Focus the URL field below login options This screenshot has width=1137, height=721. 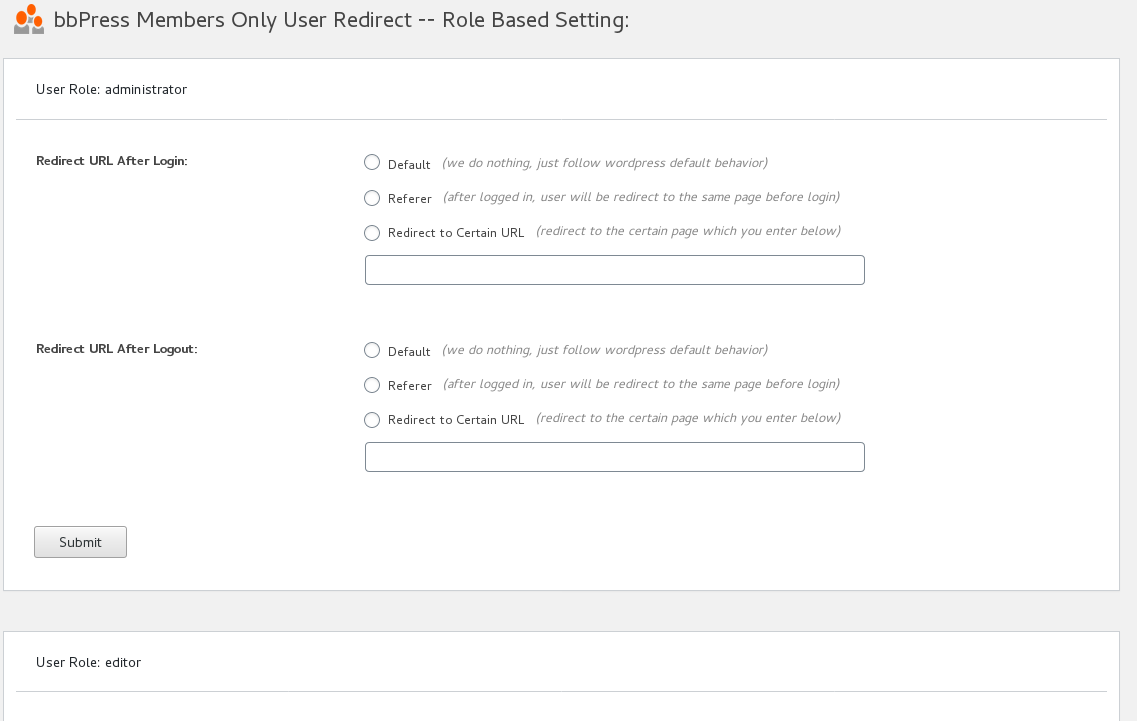(x=614, y=269)
